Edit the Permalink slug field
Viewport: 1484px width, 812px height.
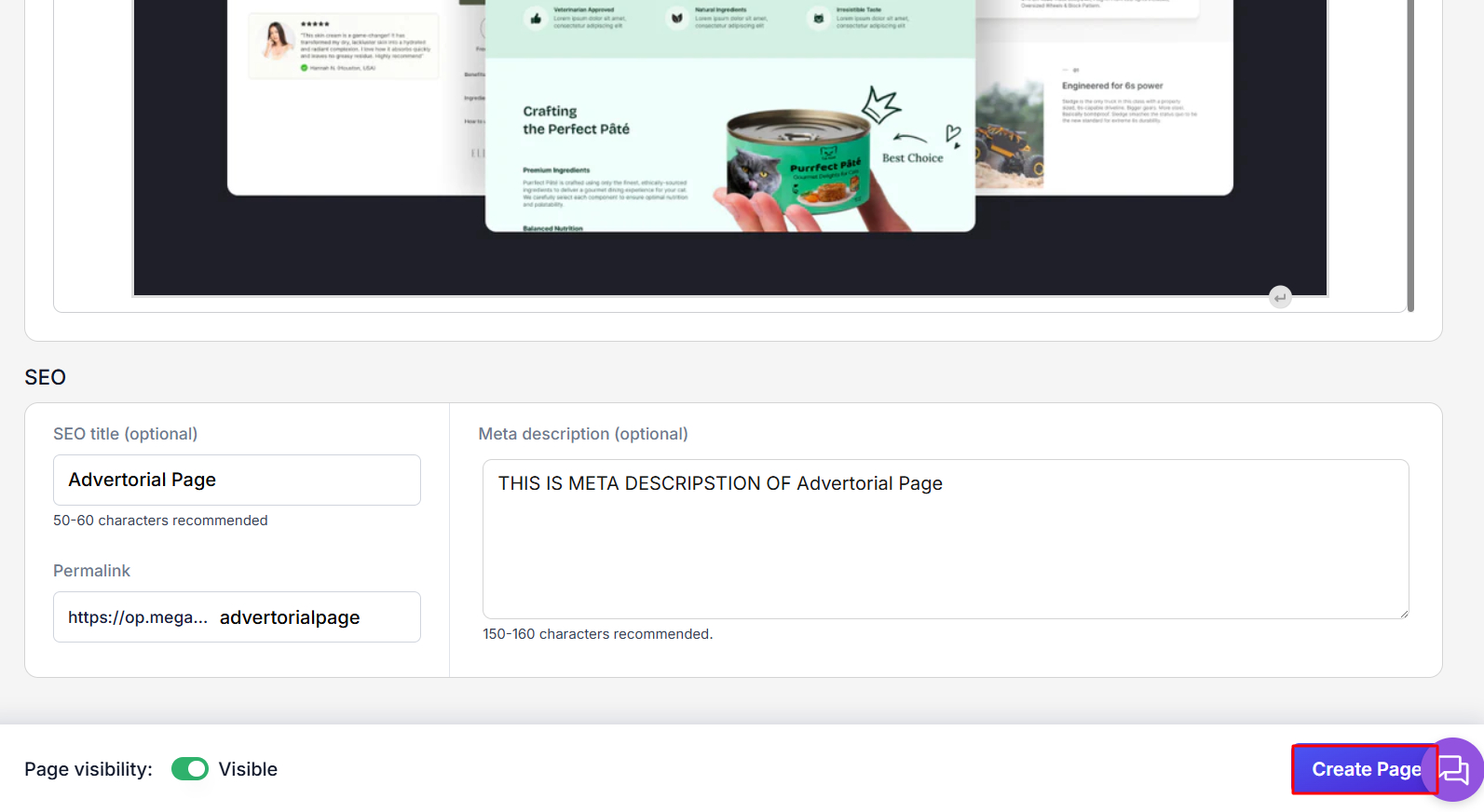click(x=290, y=617)
